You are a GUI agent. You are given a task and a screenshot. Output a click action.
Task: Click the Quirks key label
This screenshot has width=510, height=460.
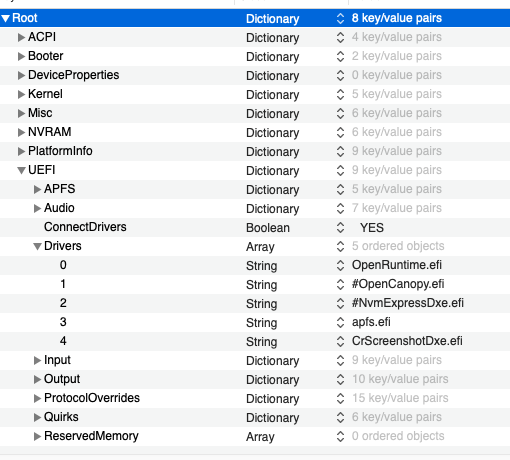click(x=61, y=417)
